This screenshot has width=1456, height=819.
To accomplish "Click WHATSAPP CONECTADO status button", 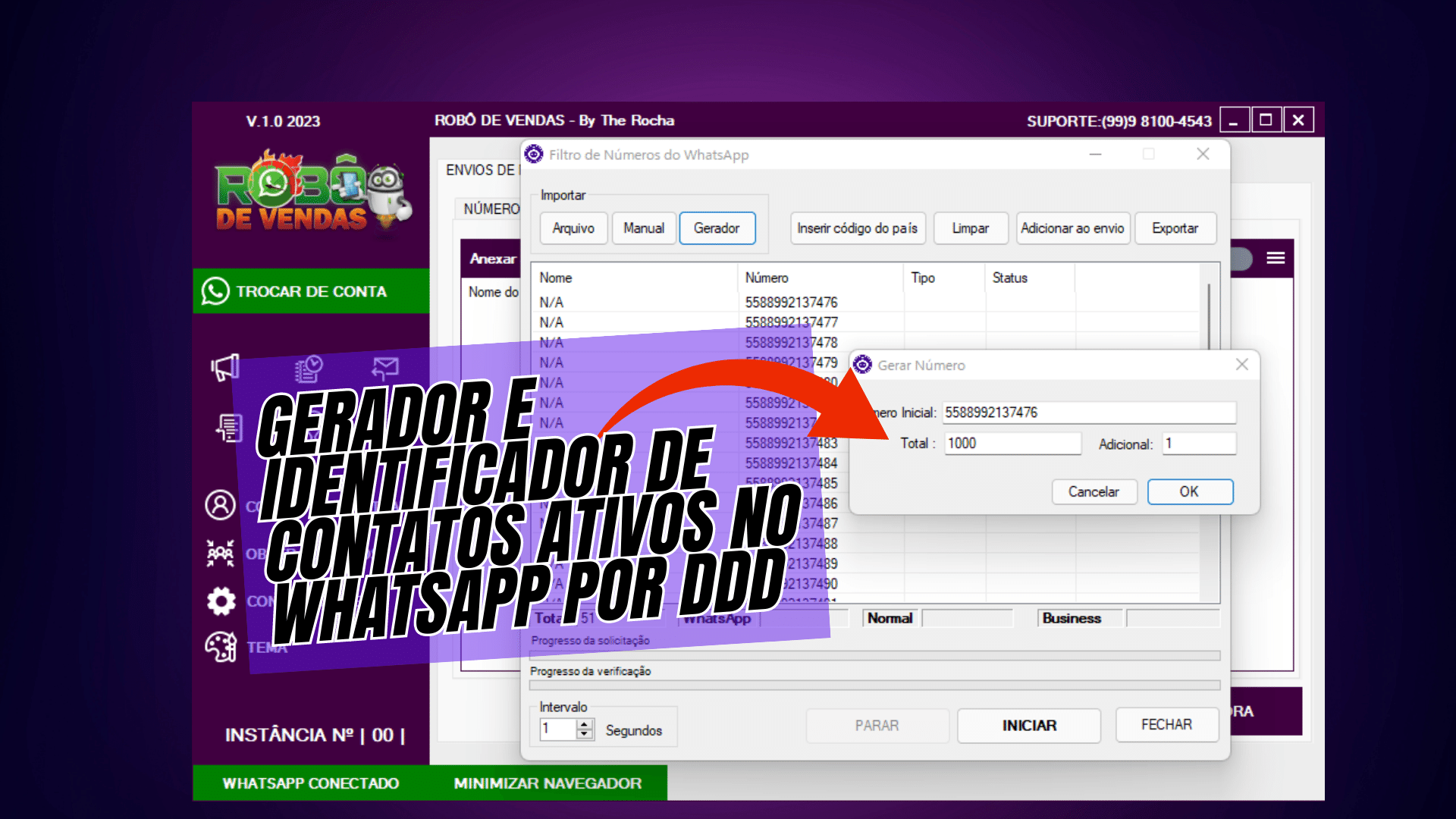I will click(311, 783).
